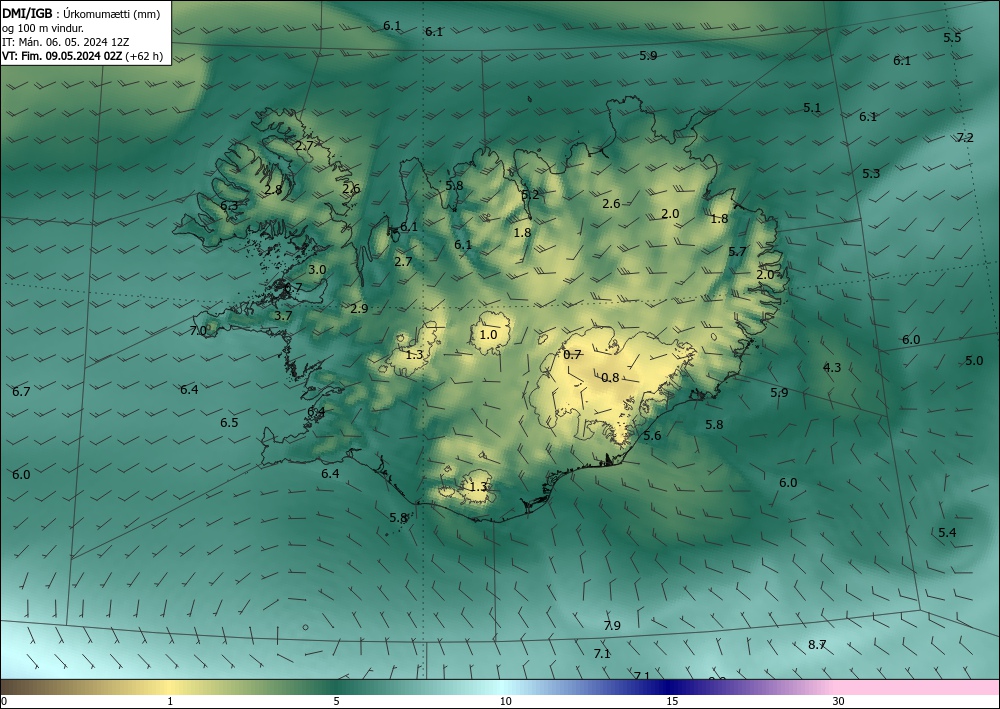Image resolution: width=1000 pixels, height=709 pixels.
Task: Click the 7.9 value south of Iceland
Action: [x=612, y=625]
